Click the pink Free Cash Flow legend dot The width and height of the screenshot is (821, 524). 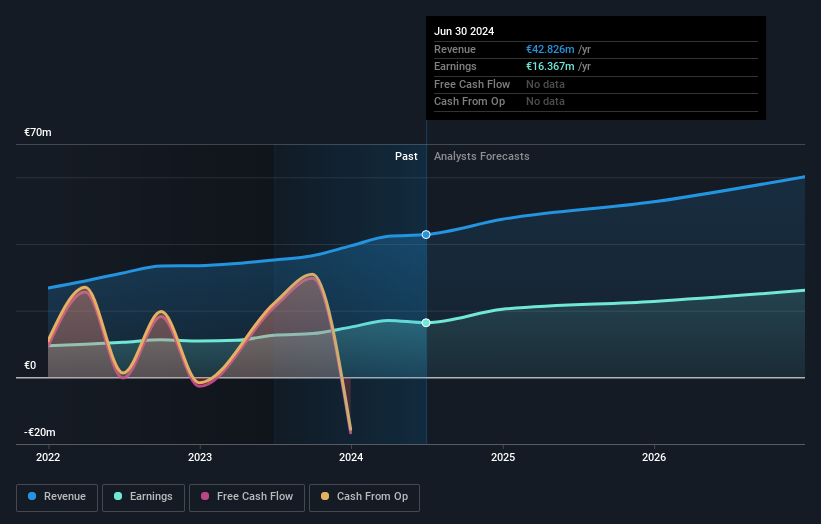205,496
